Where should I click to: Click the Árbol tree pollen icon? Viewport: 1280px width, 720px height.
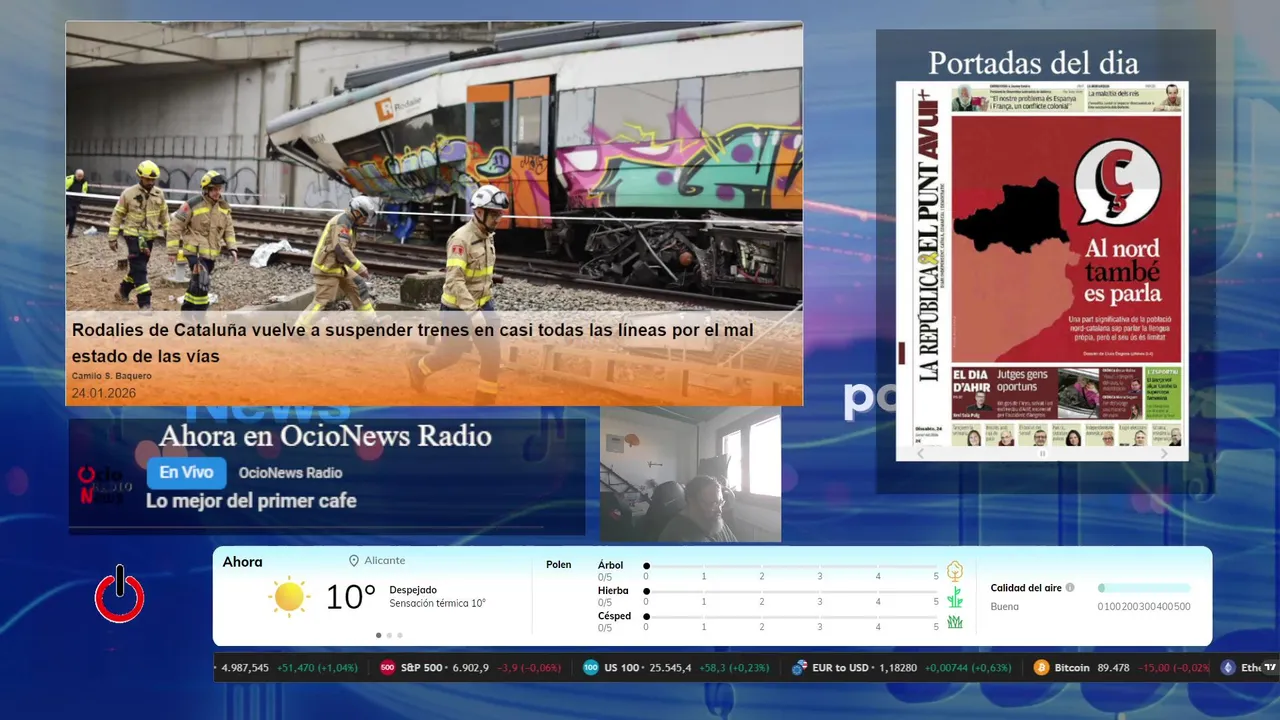click(955, 571)
